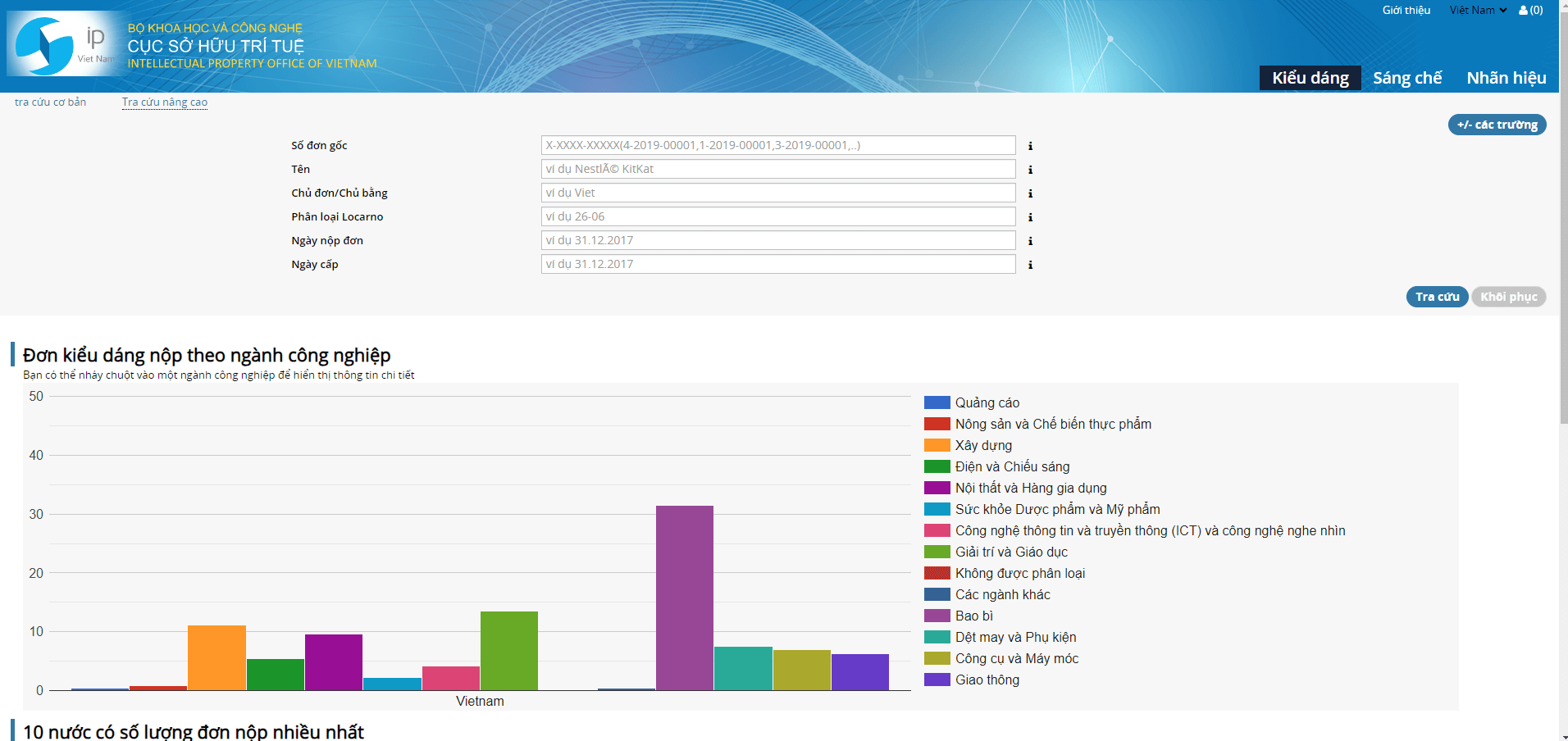Open user account icon in header
The width and height of the screenshot is (1568, 741).
point(1530,11)
